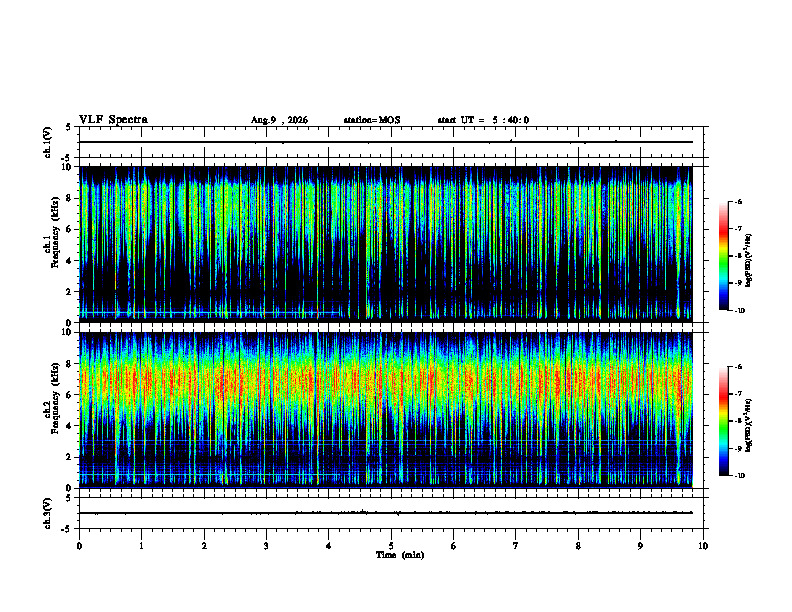Click the "-10" tick on ch.2 colorbar
This screenshot has height=612, width=792.
739,476
